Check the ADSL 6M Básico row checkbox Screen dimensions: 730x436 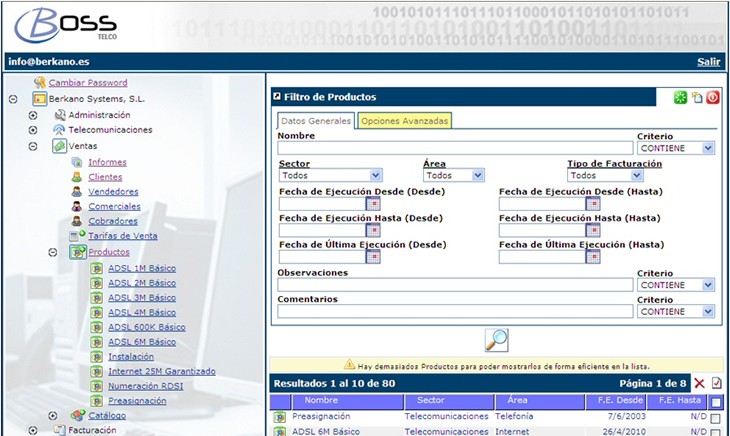tap(714, 432)
